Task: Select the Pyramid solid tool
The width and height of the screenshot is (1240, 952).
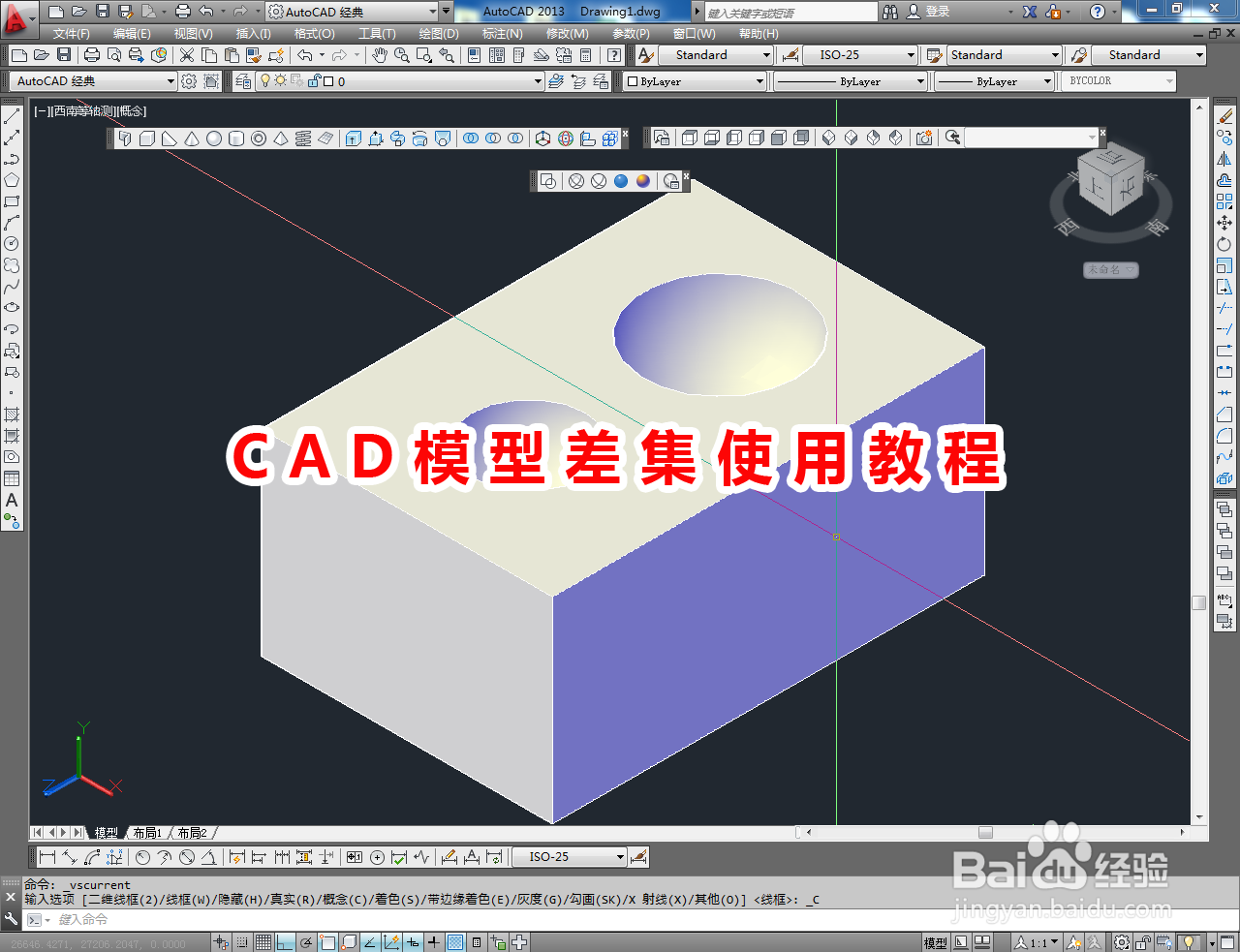Action: click(x=281, y=138)
